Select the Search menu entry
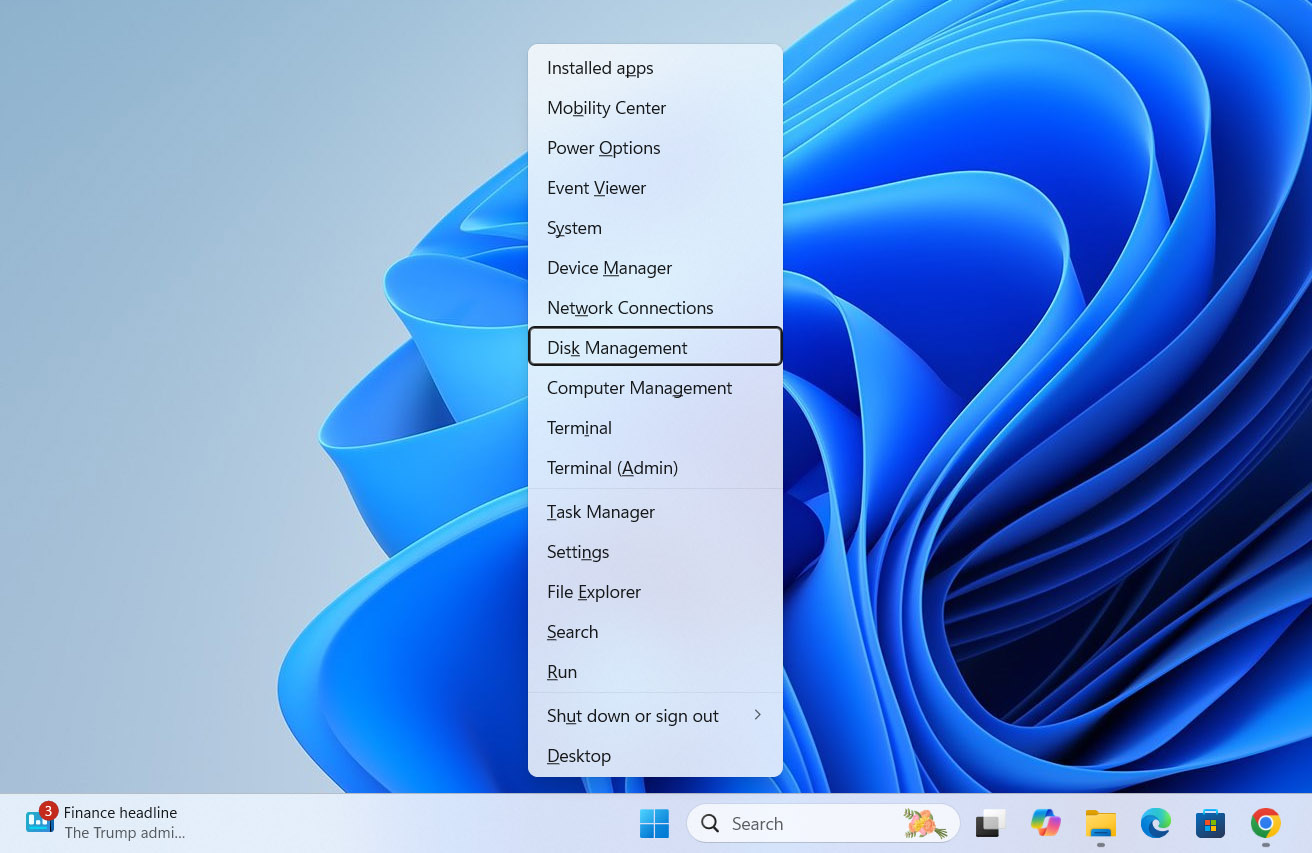The image size is (1312, 853). pos(655,632)
